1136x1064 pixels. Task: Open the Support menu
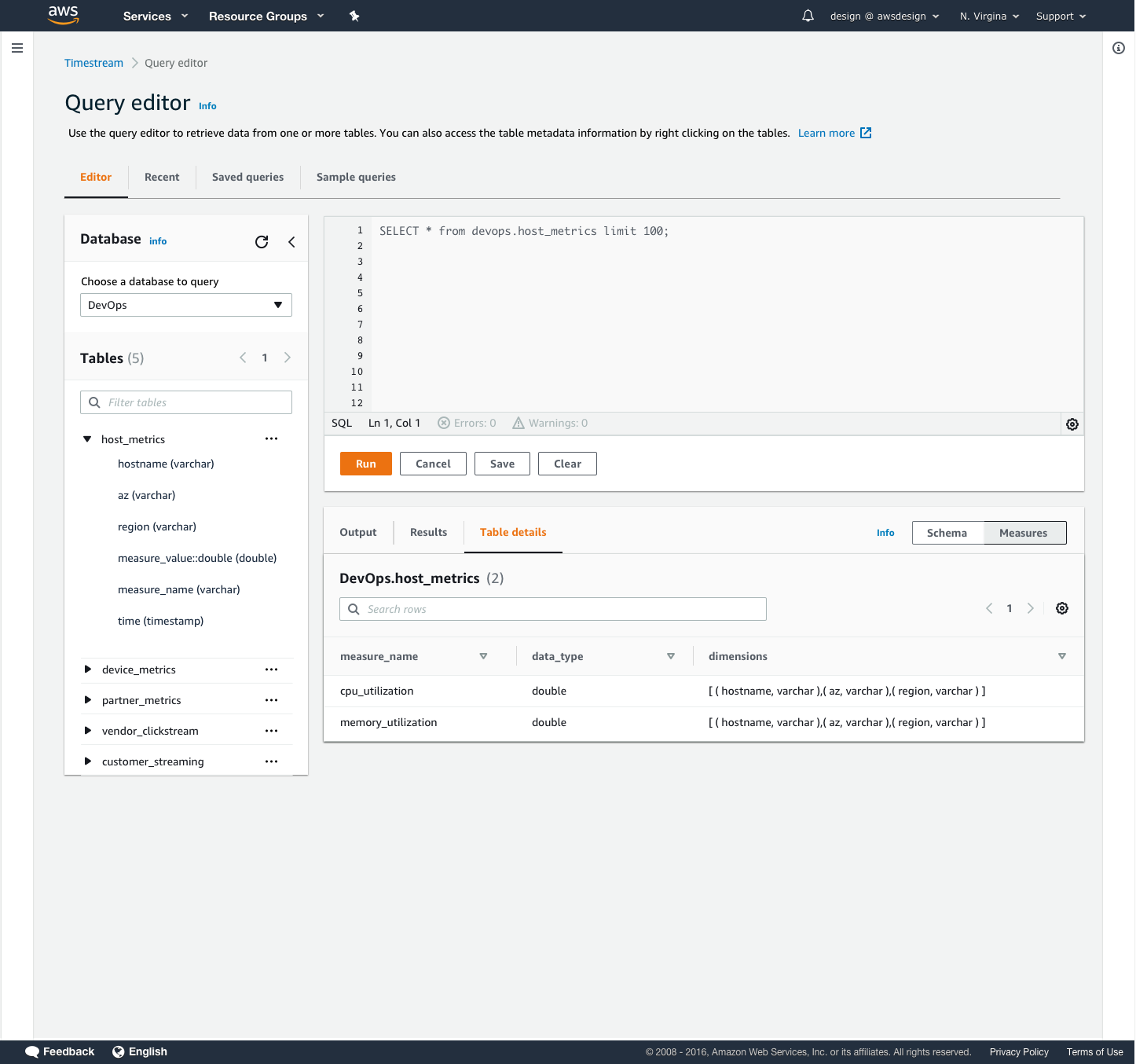click(x=1061, y=16)
